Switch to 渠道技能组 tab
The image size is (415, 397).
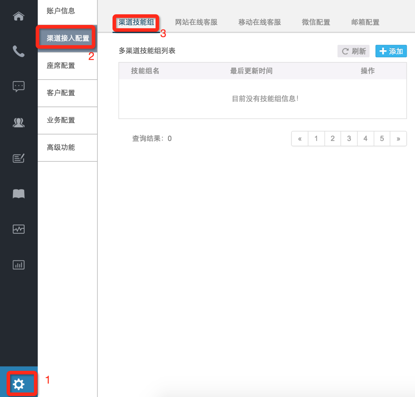[136, 22]
